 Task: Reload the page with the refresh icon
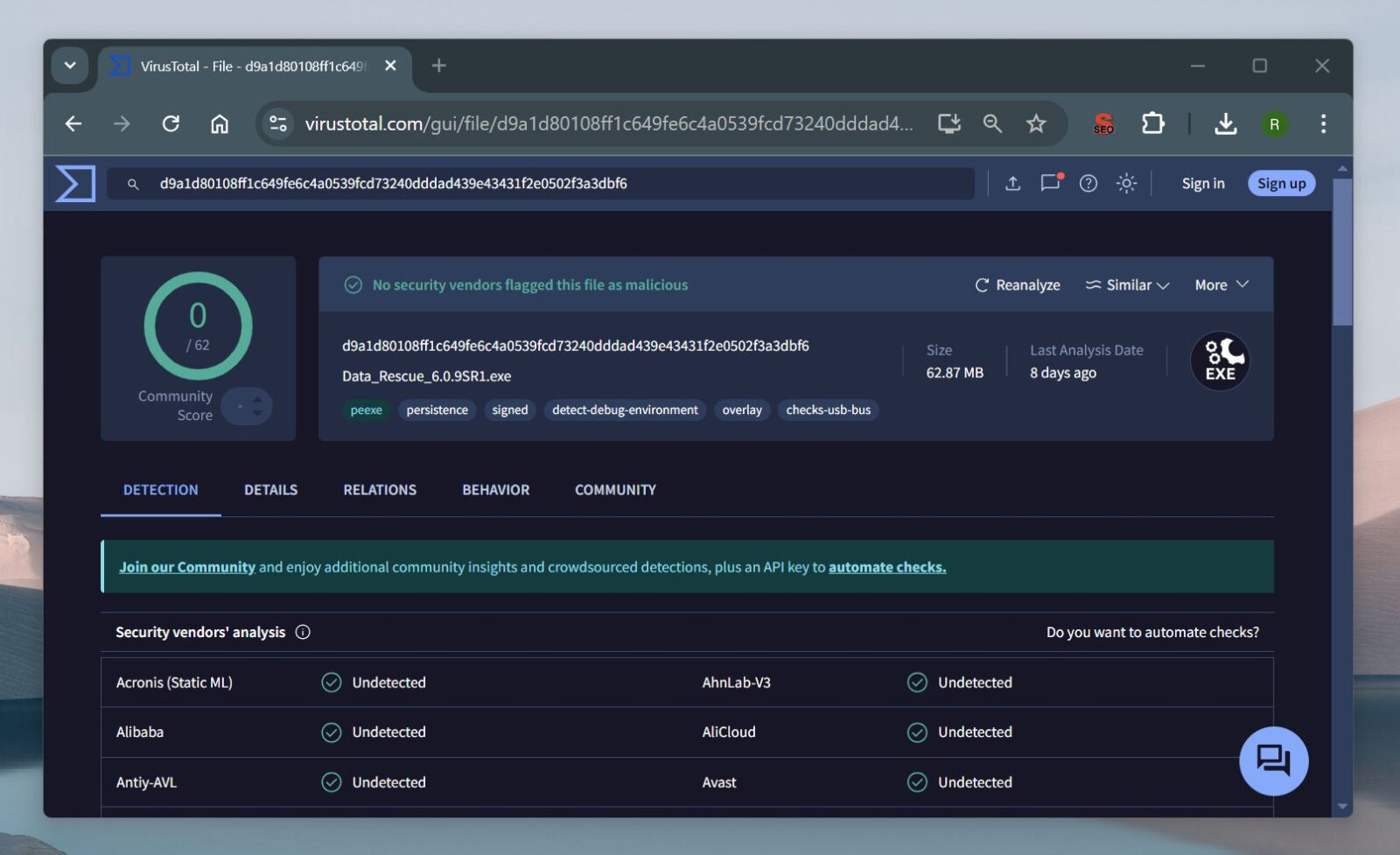[x=171, y=124]
